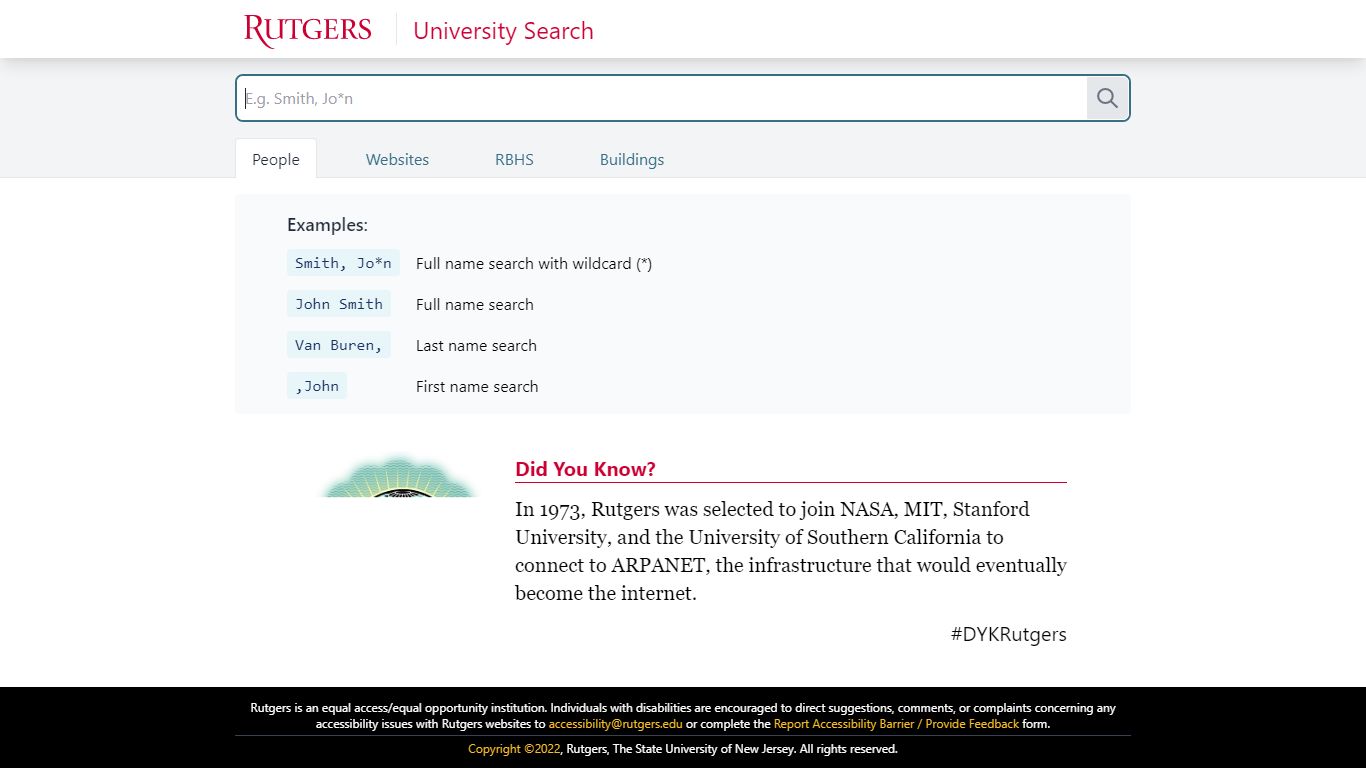Click the 'Examples:' heading
The height and width of the screenshot is (768, 1366).
click(x=327, y=225)
